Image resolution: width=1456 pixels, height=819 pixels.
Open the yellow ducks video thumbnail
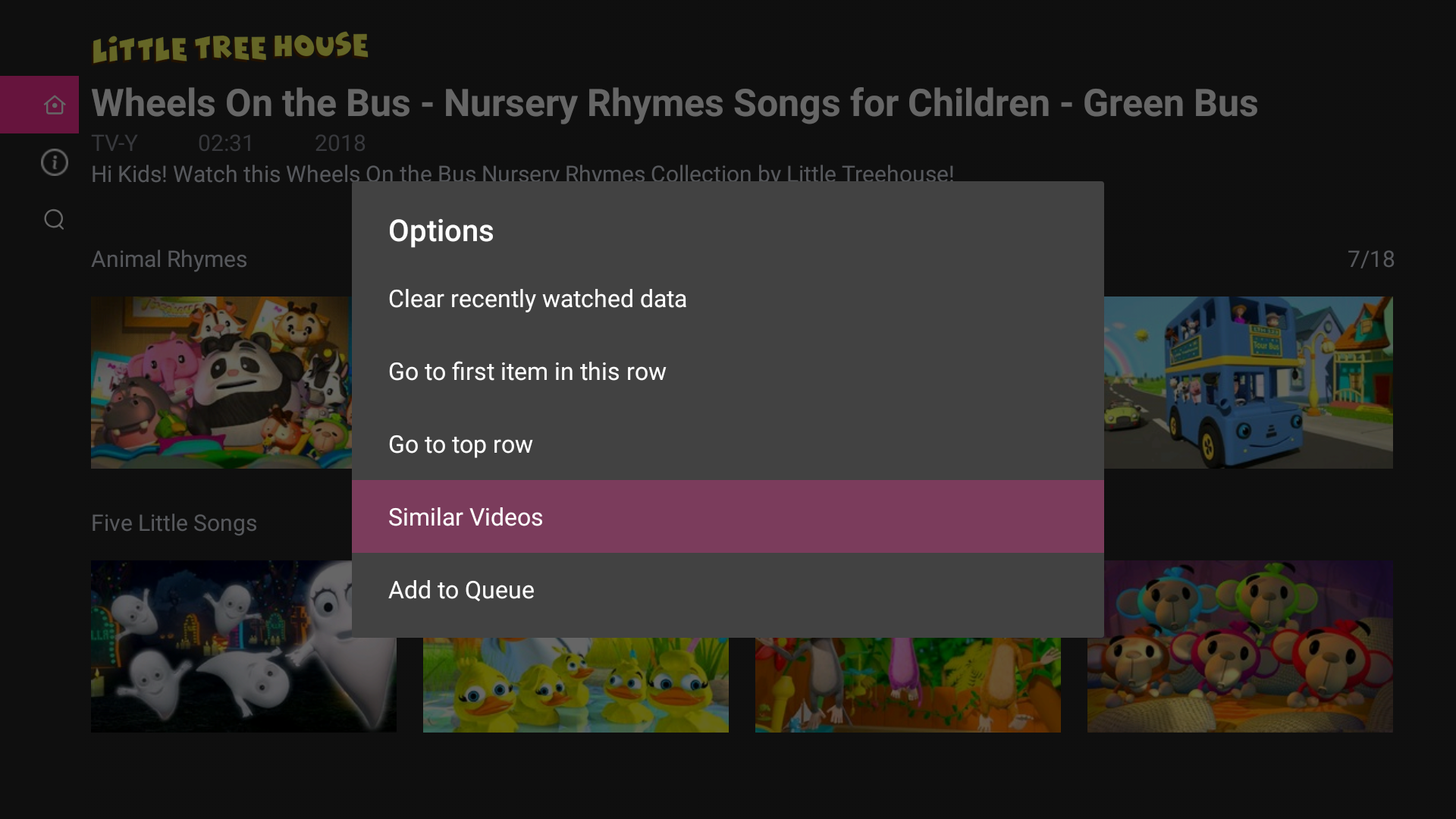click(x=575, y=686)
